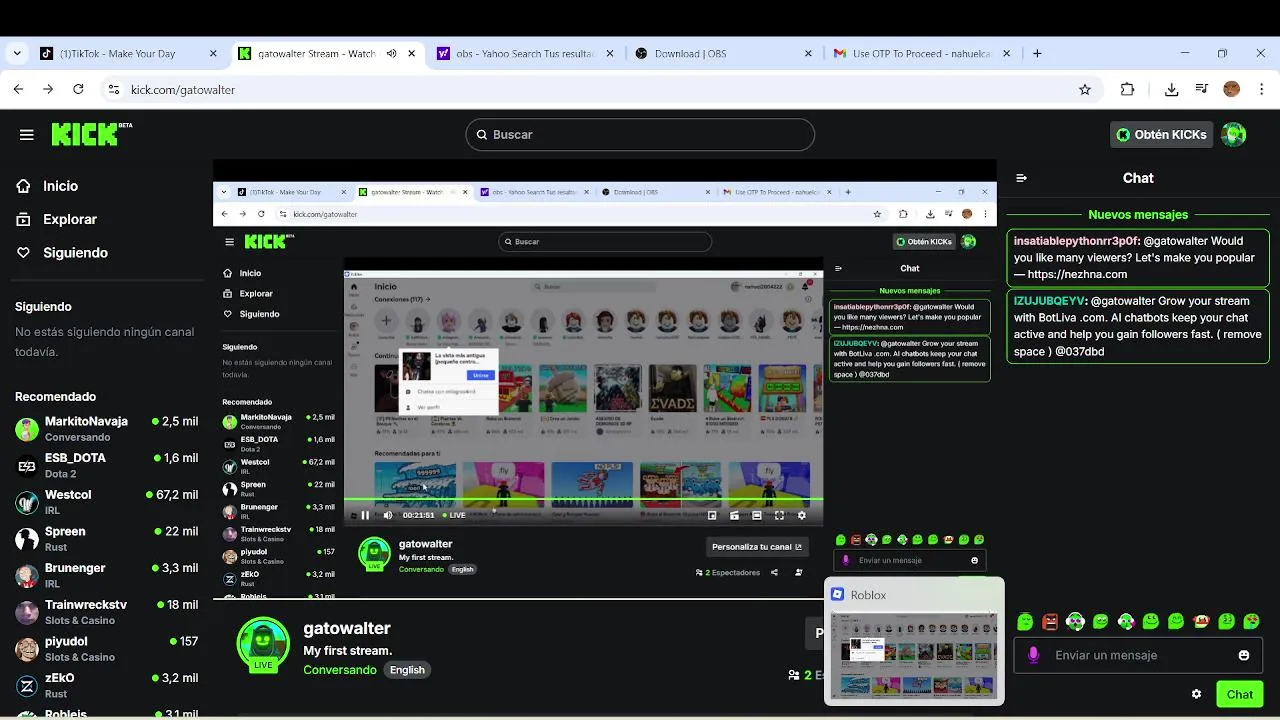Screen dimensions: 1280x720
Task: Collapse the chat panel icon
Action: pyautogui.click(x=1022, y=178)
